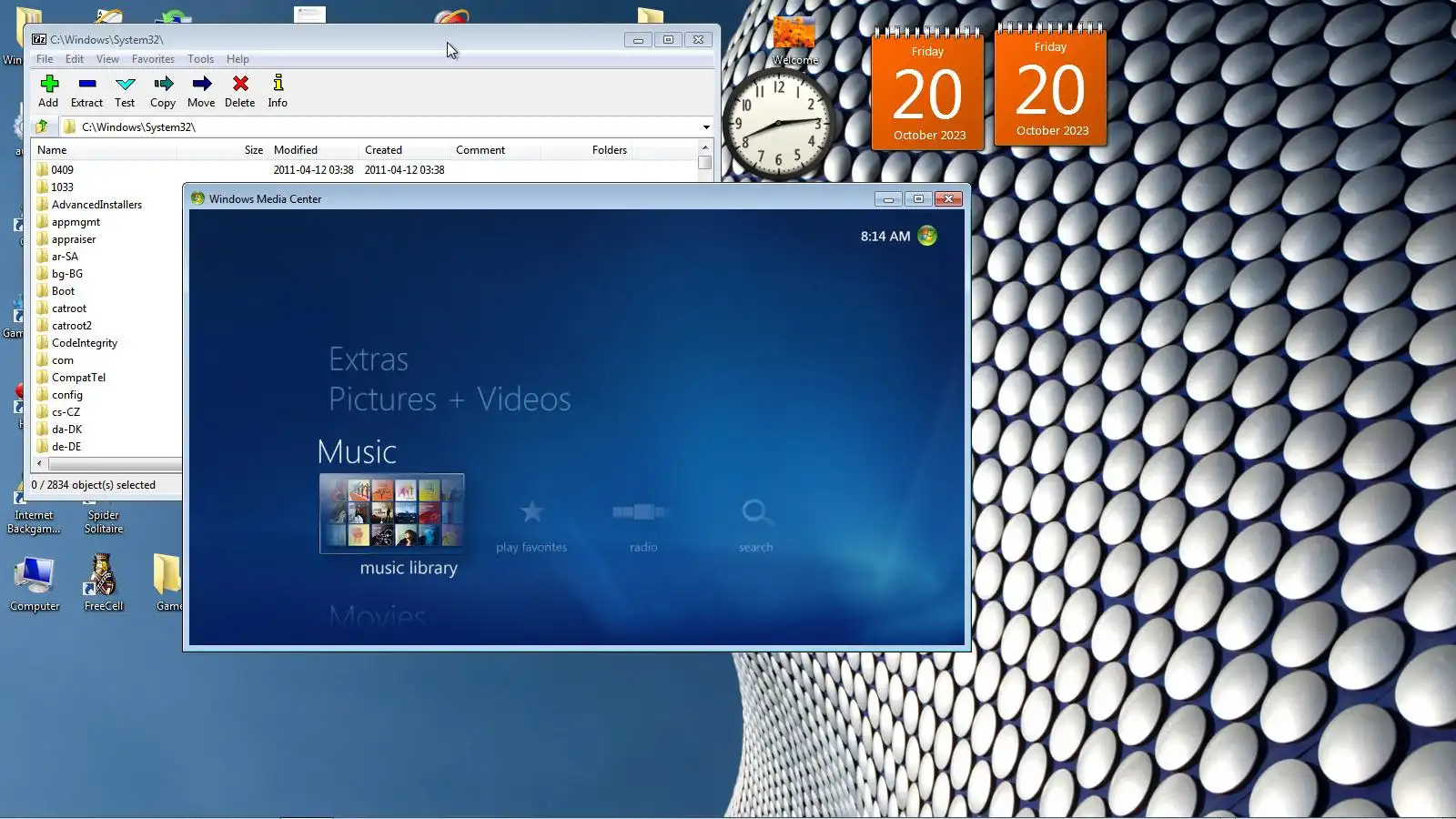
Task: Open the Help menu in 7-Zip
Action: click(x=238, y=59)
